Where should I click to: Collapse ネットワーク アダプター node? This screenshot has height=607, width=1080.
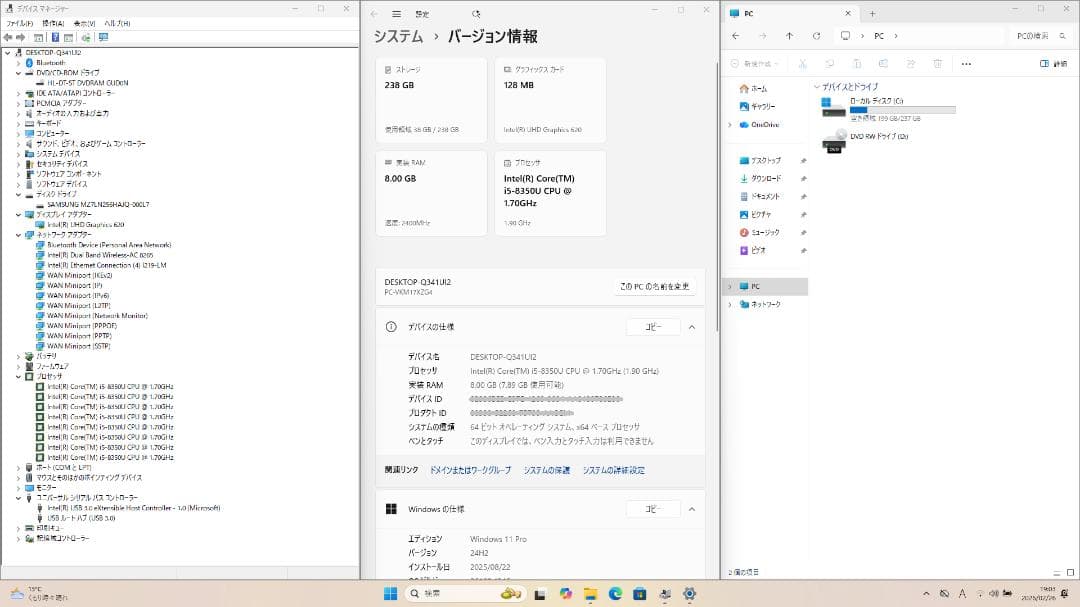click(19, 234)
